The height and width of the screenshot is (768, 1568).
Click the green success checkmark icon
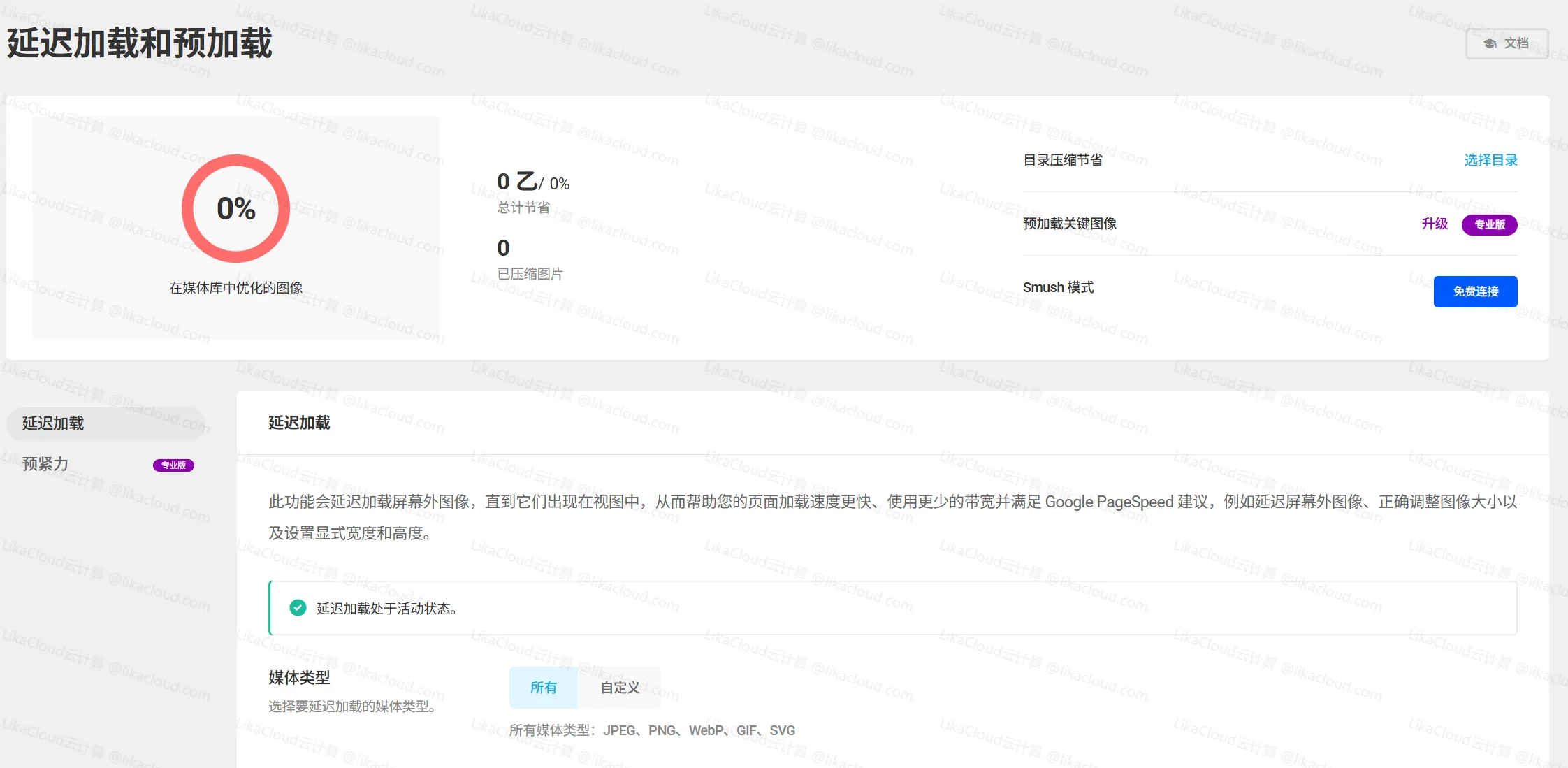(298, 608)
